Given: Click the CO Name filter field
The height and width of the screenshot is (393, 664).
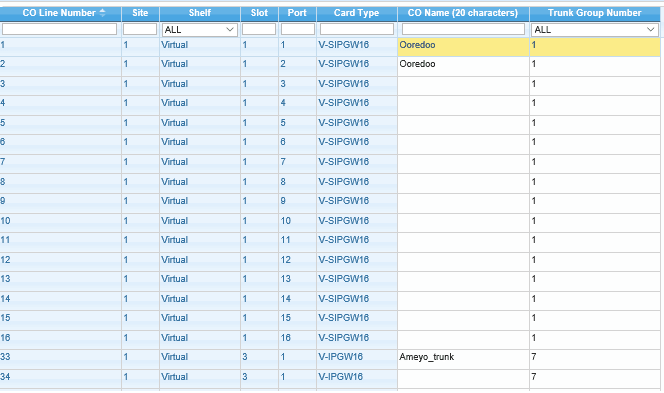Looking at the screenshot, I should click(x=463, y=29).
